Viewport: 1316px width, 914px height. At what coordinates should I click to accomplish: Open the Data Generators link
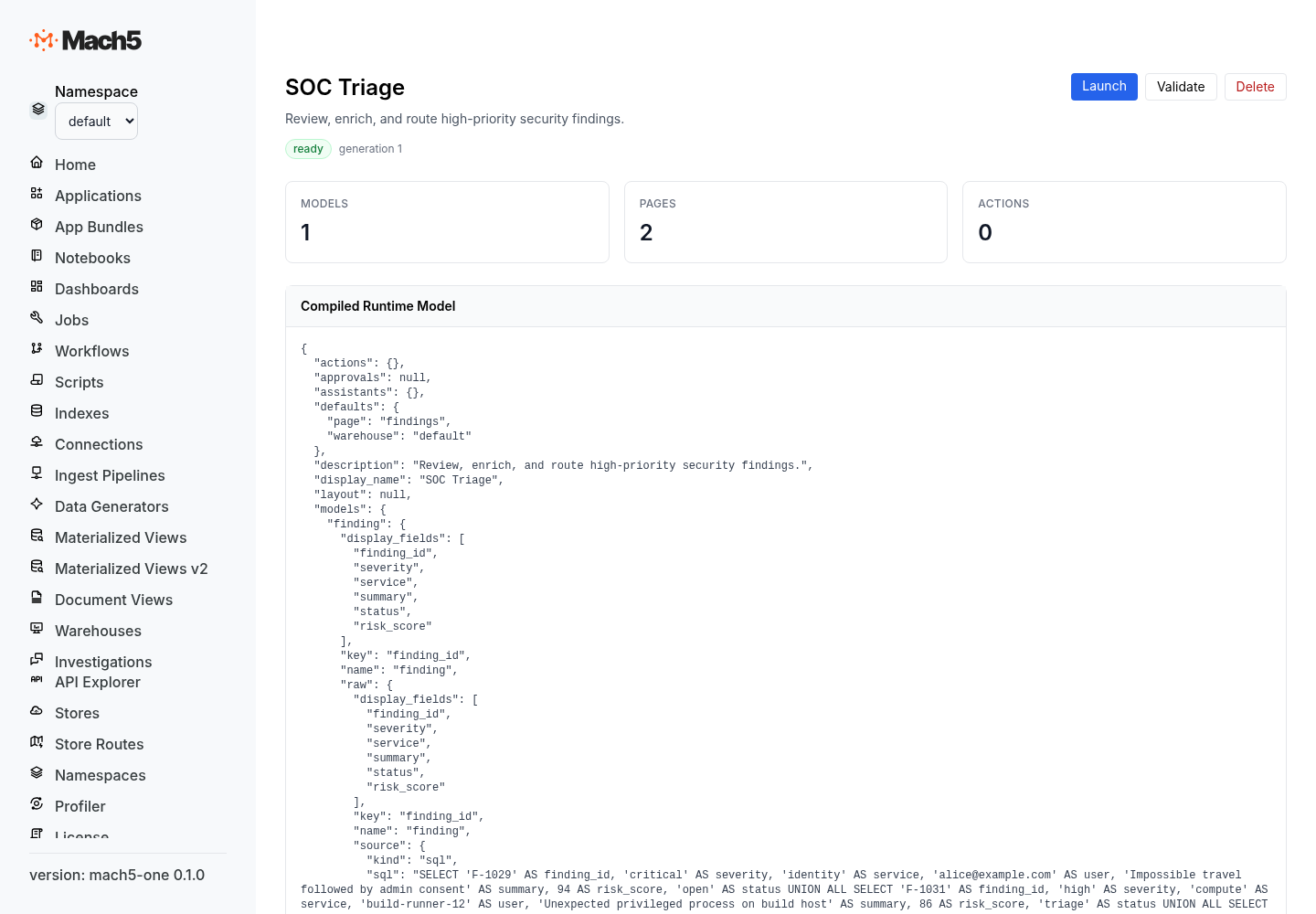[111, 506]
